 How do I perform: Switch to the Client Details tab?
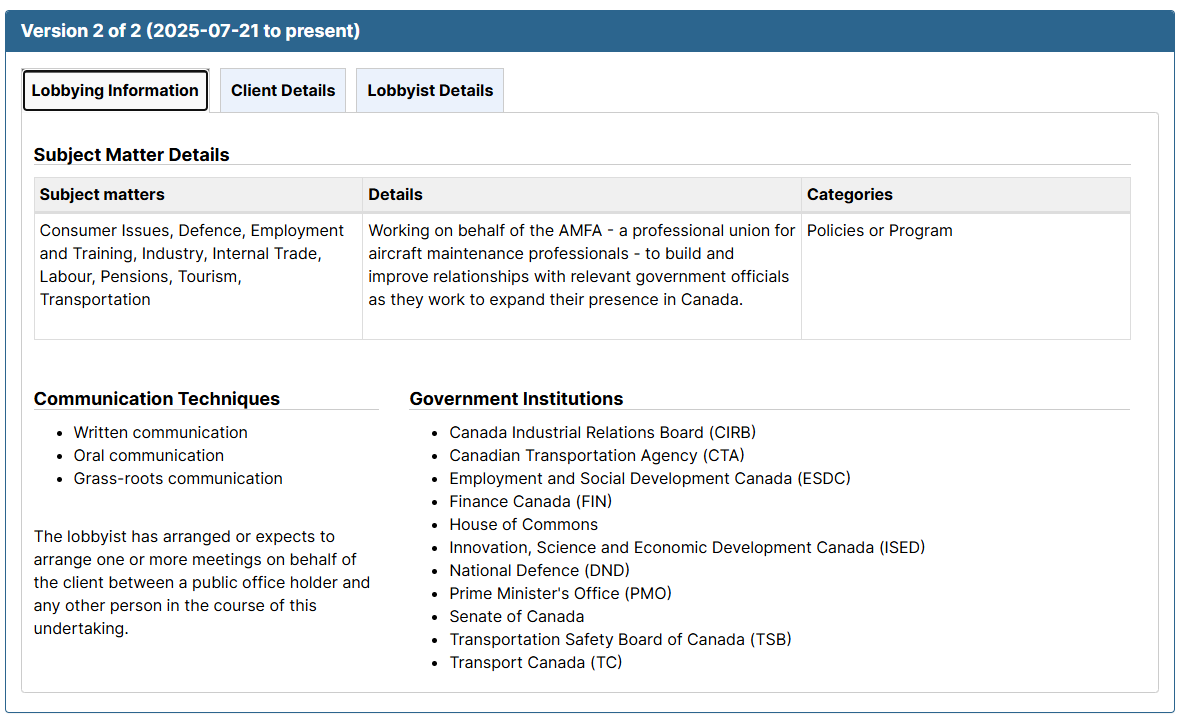click(283, 90)
